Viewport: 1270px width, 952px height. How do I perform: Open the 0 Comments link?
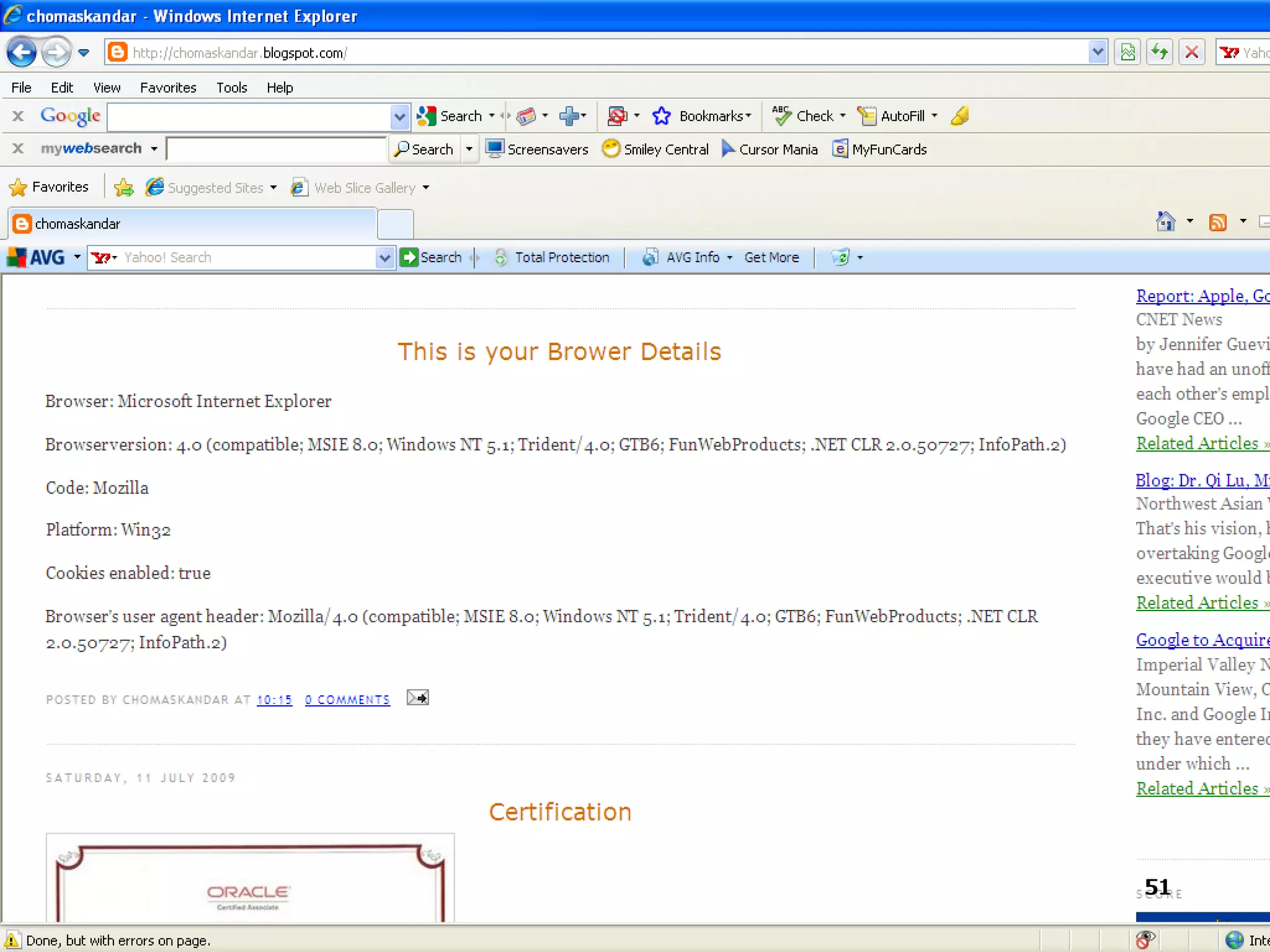pos(347,700)
